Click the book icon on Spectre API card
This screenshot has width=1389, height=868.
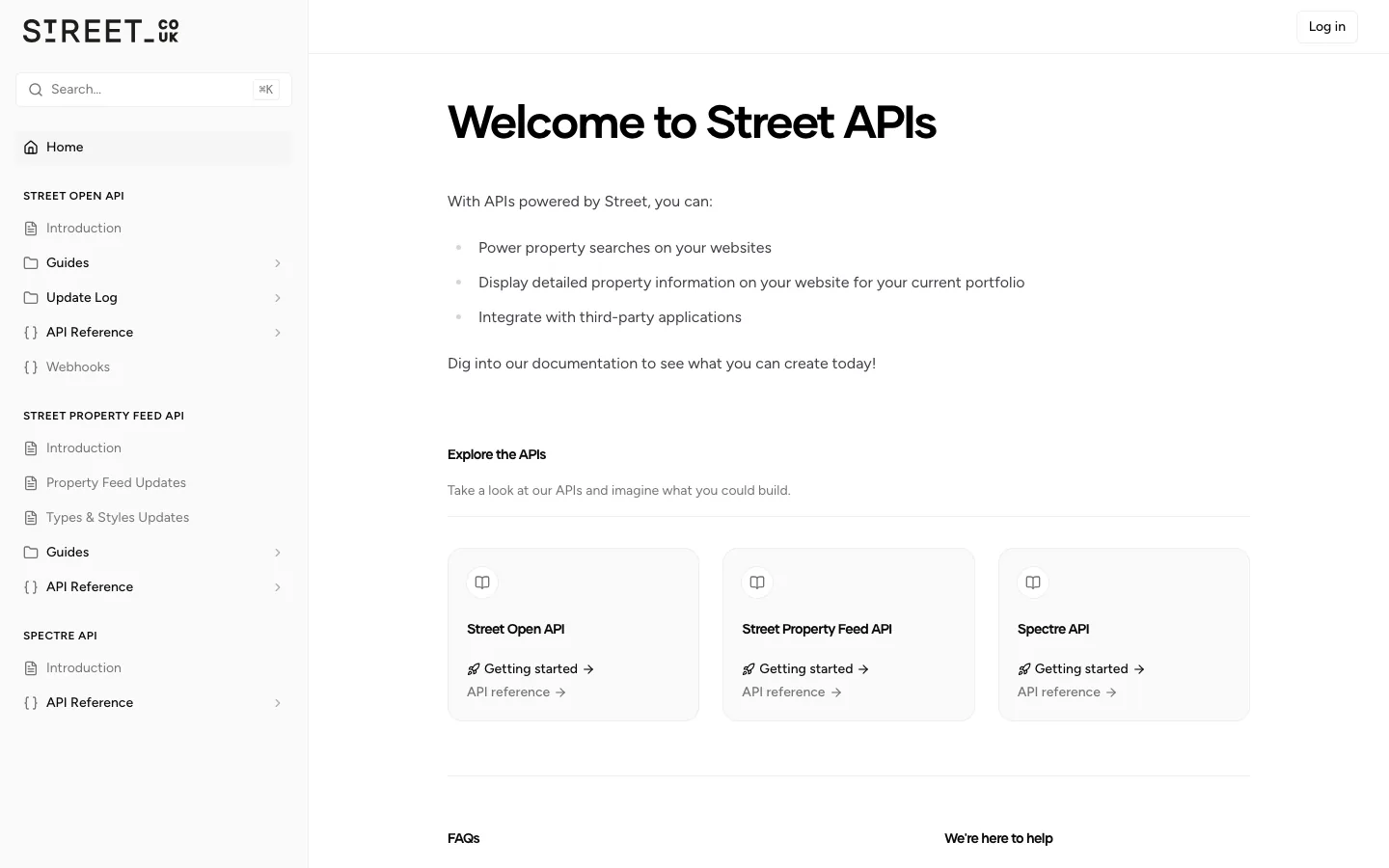pyautogui.click(x=1033, y=583)
